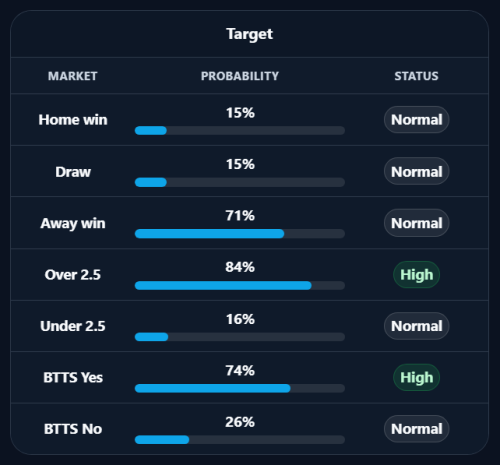500x465 pixels.
Task: Click the Under 2.5 16% progress bar
Action: point(240,337)
